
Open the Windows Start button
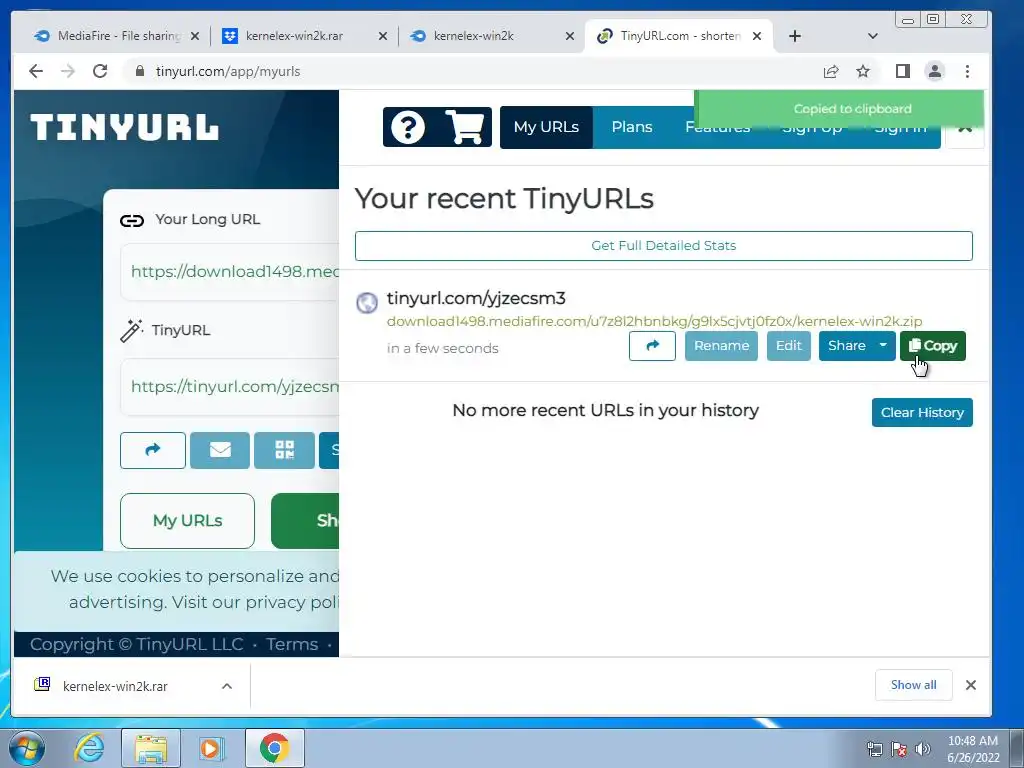(27, 748)
